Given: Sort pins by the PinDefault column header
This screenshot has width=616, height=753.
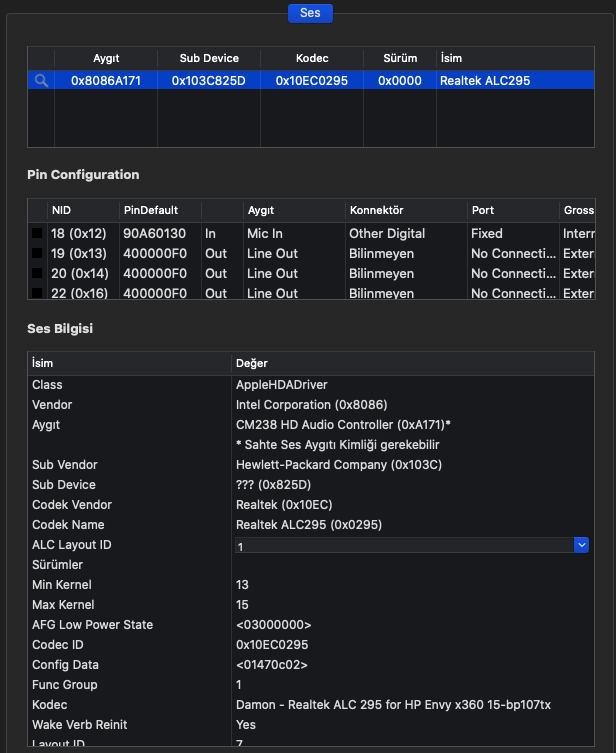Looking at the screenshot, I should (x=158, y=211).
